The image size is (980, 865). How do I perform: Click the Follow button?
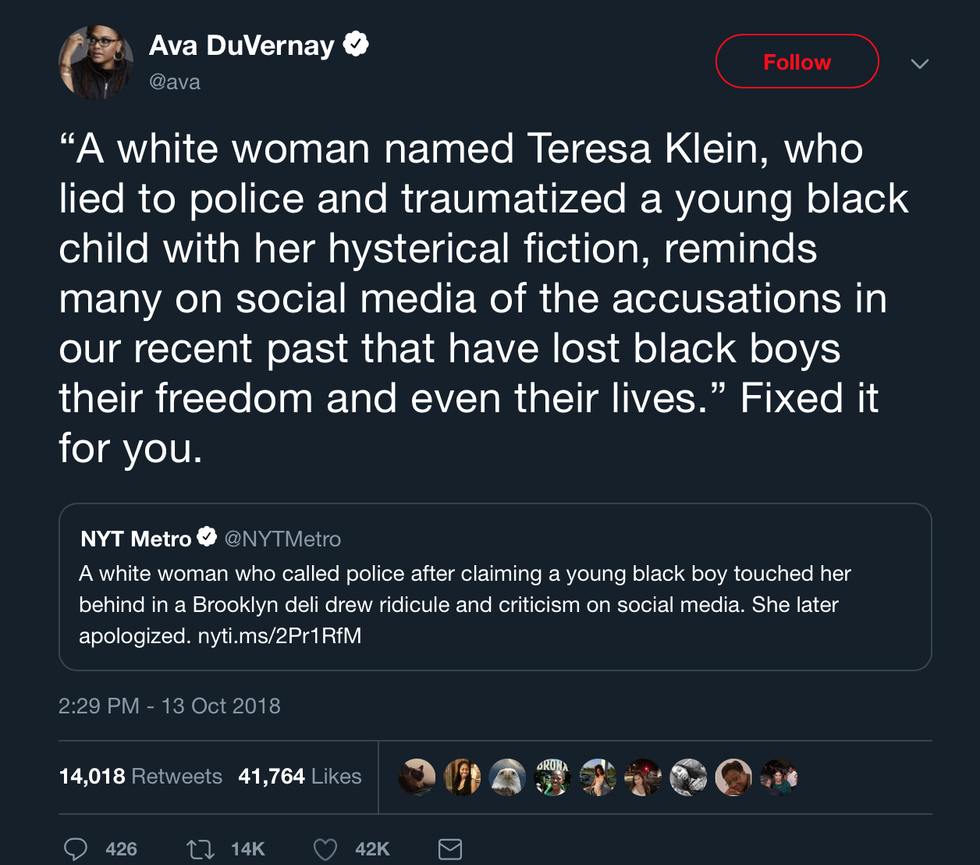click(x=797, y=62)
